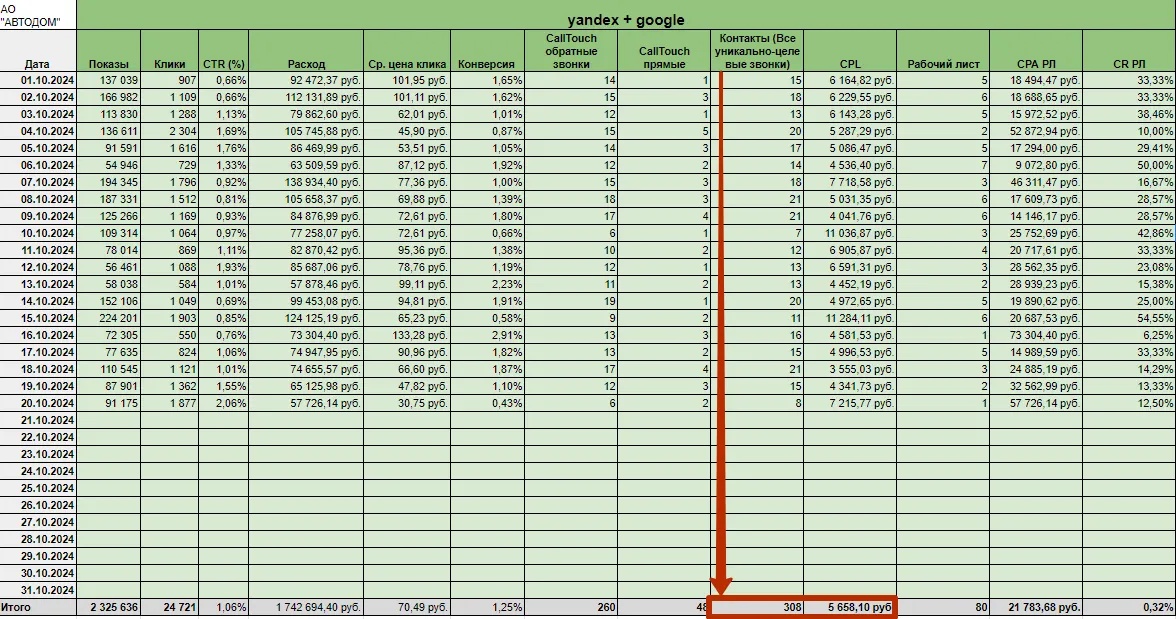The width and height of the screenshot is (1176, 619).
Task: Click the "CPL" column header
Action: [x=849, y=64]
